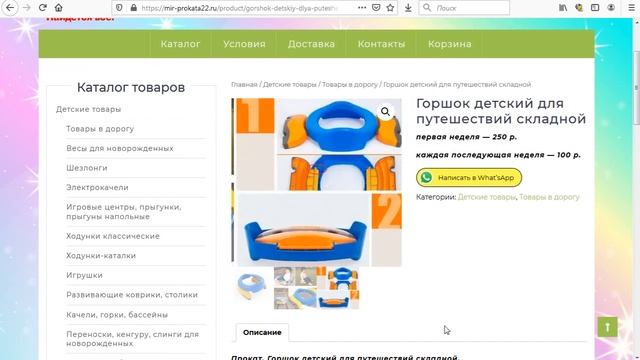
Task: Click the Детские товары breadcrumb link
Action: [289, 84]
